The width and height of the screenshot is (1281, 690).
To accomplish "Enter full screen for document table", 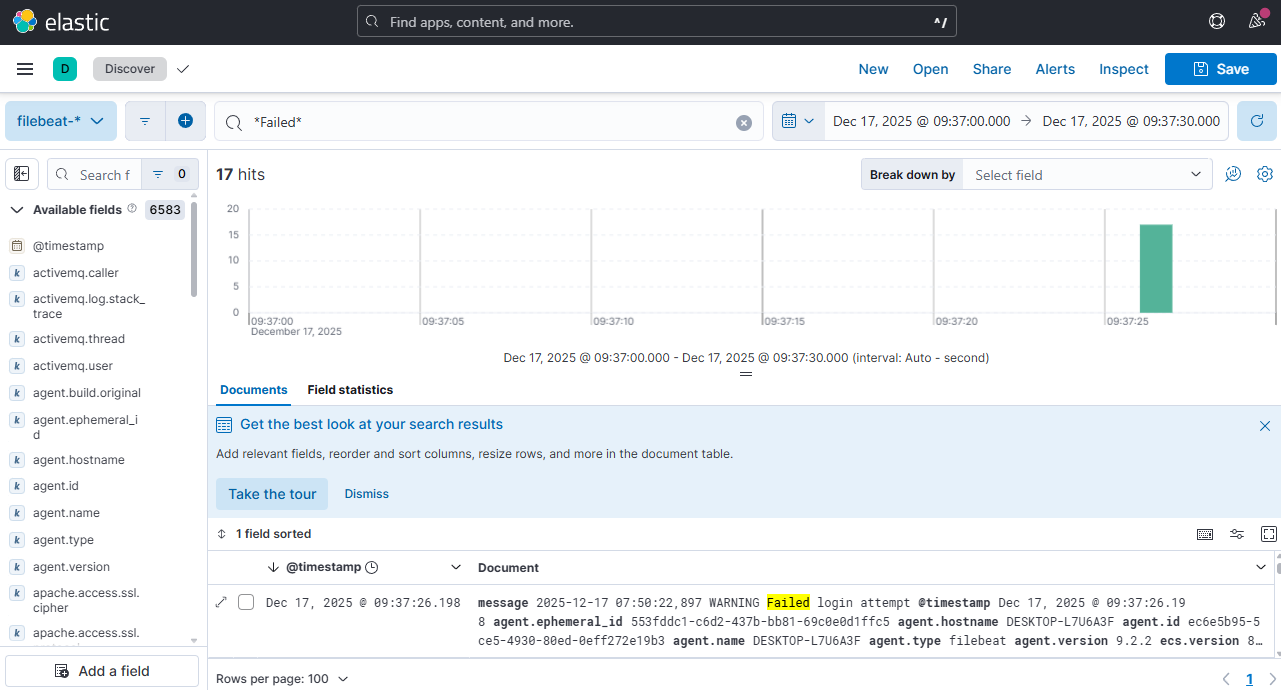I will point(1268,534).
